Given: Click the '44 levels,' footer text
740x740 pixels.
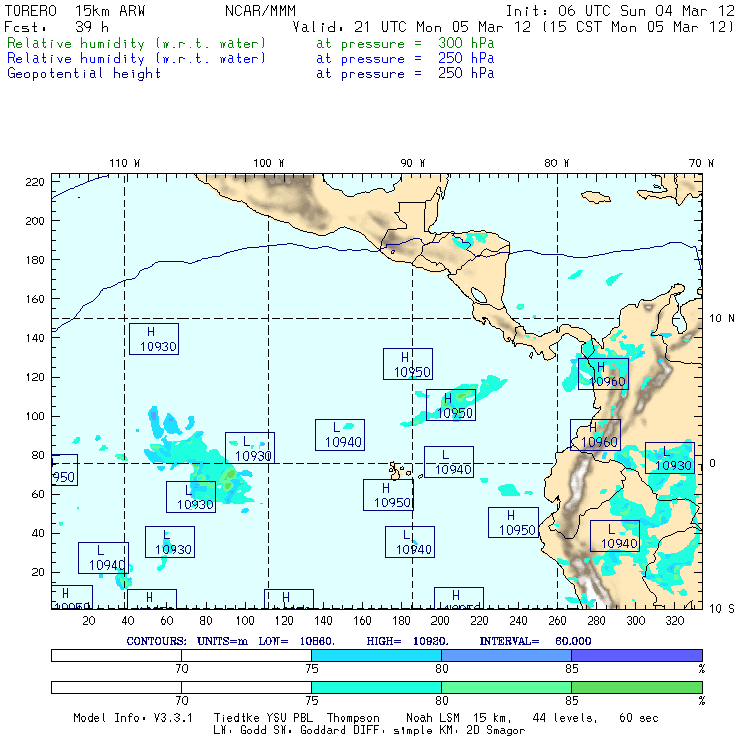Looking at the screenshot, I should click(564, 718).
